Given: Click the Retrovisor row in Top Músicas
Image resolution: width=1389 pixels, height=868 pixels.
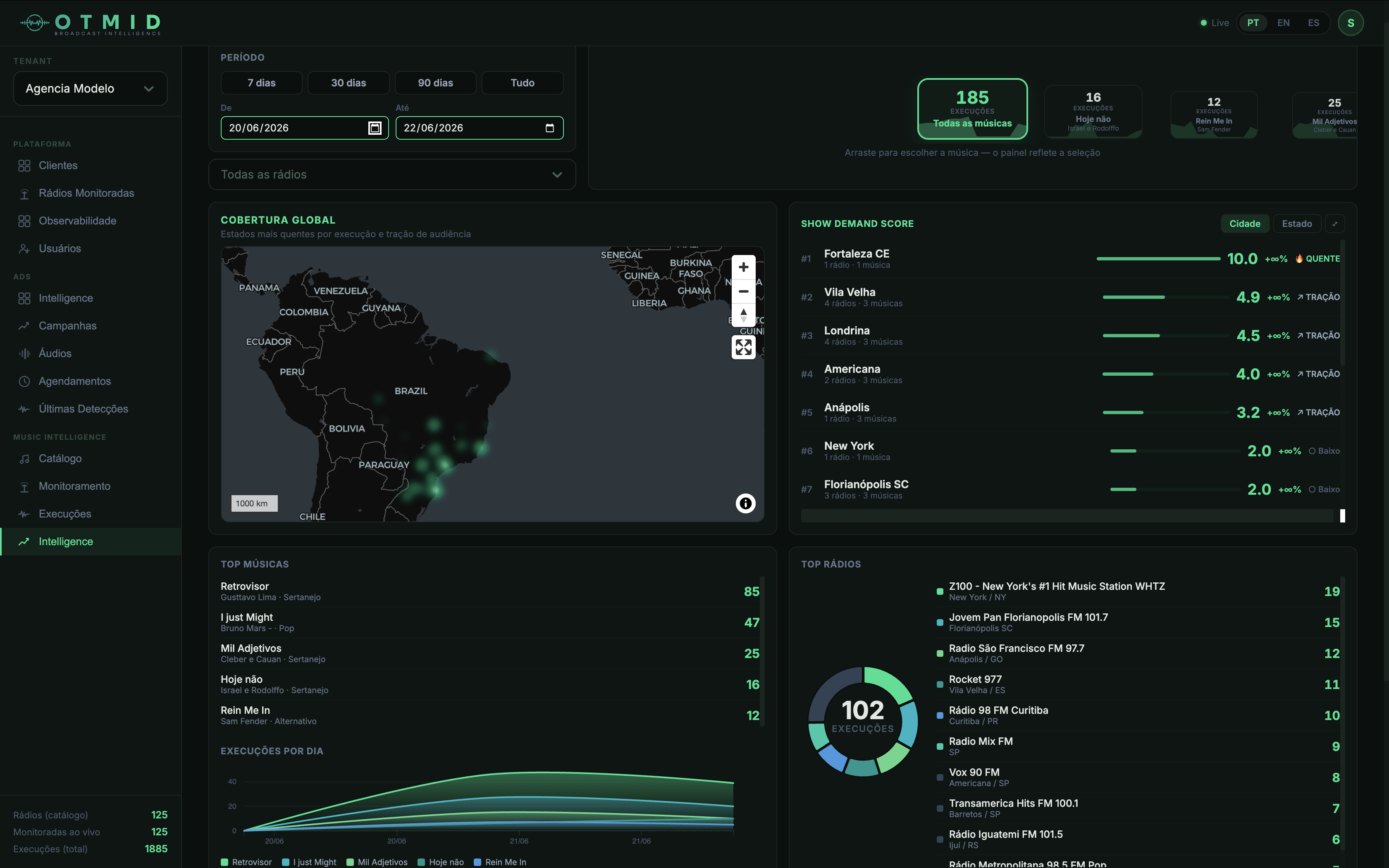Looking at the screenshot, I should 489,591.
